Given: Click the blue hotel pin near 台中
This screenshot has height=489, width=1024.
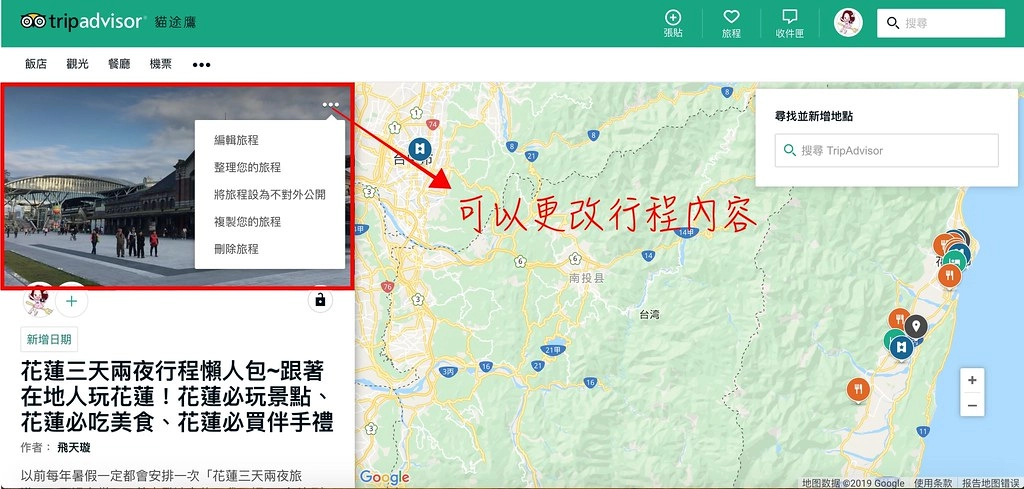Looking at the screenshot, I should [419, 149].
